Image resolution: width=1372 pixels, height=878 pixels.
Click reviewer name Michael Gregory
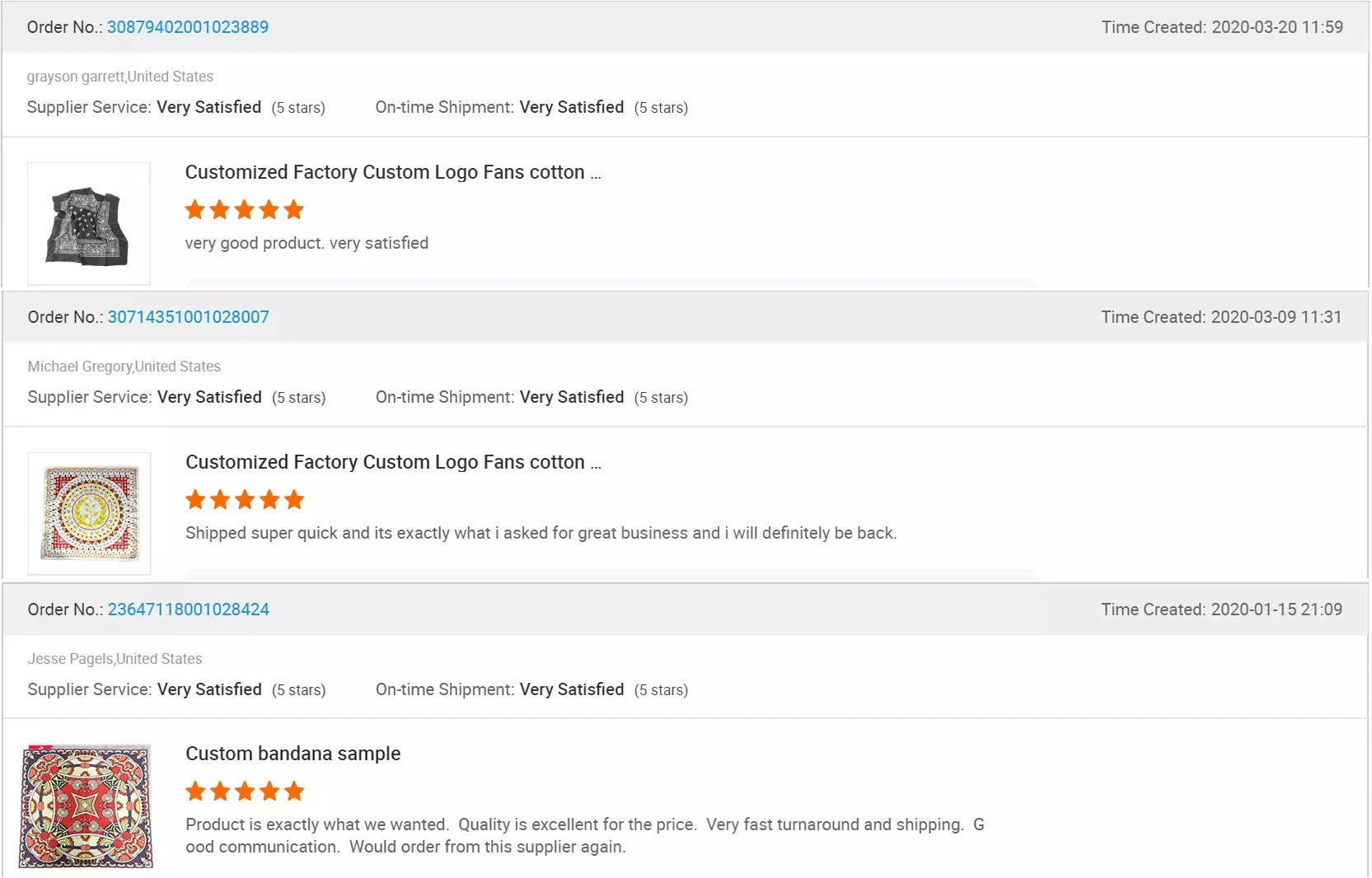(80, 367)
